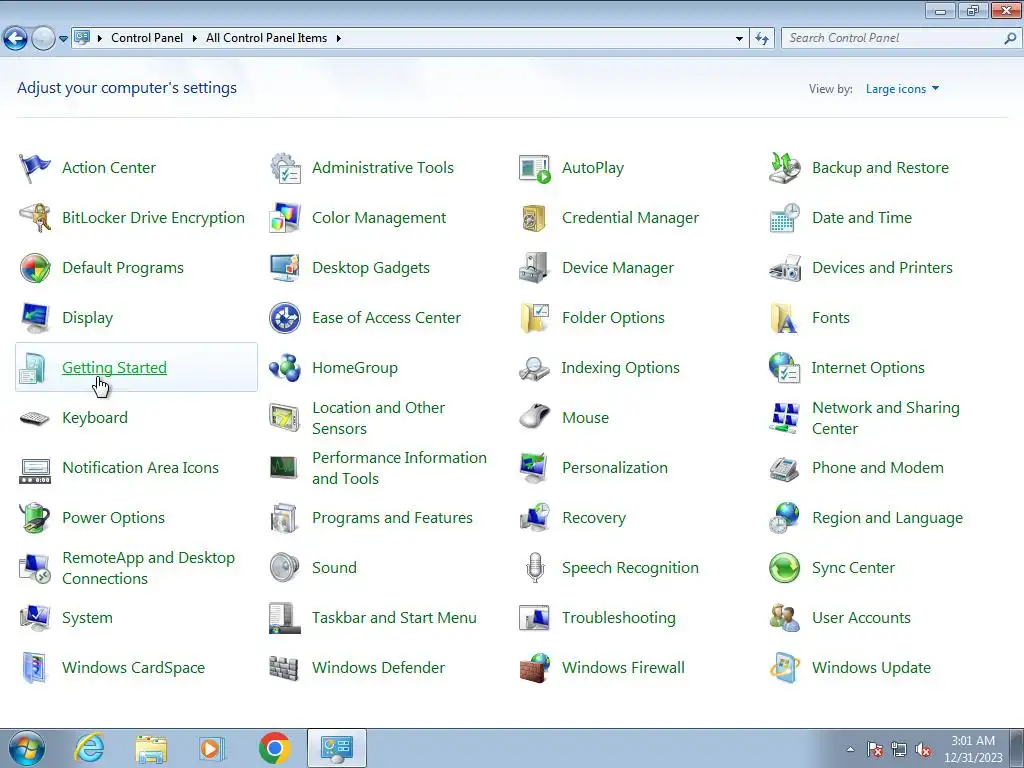Screen dimensions: 1024x768
Task: Click Notification Area Icons link
Action: pyautogui.click(x=140, y=468)
